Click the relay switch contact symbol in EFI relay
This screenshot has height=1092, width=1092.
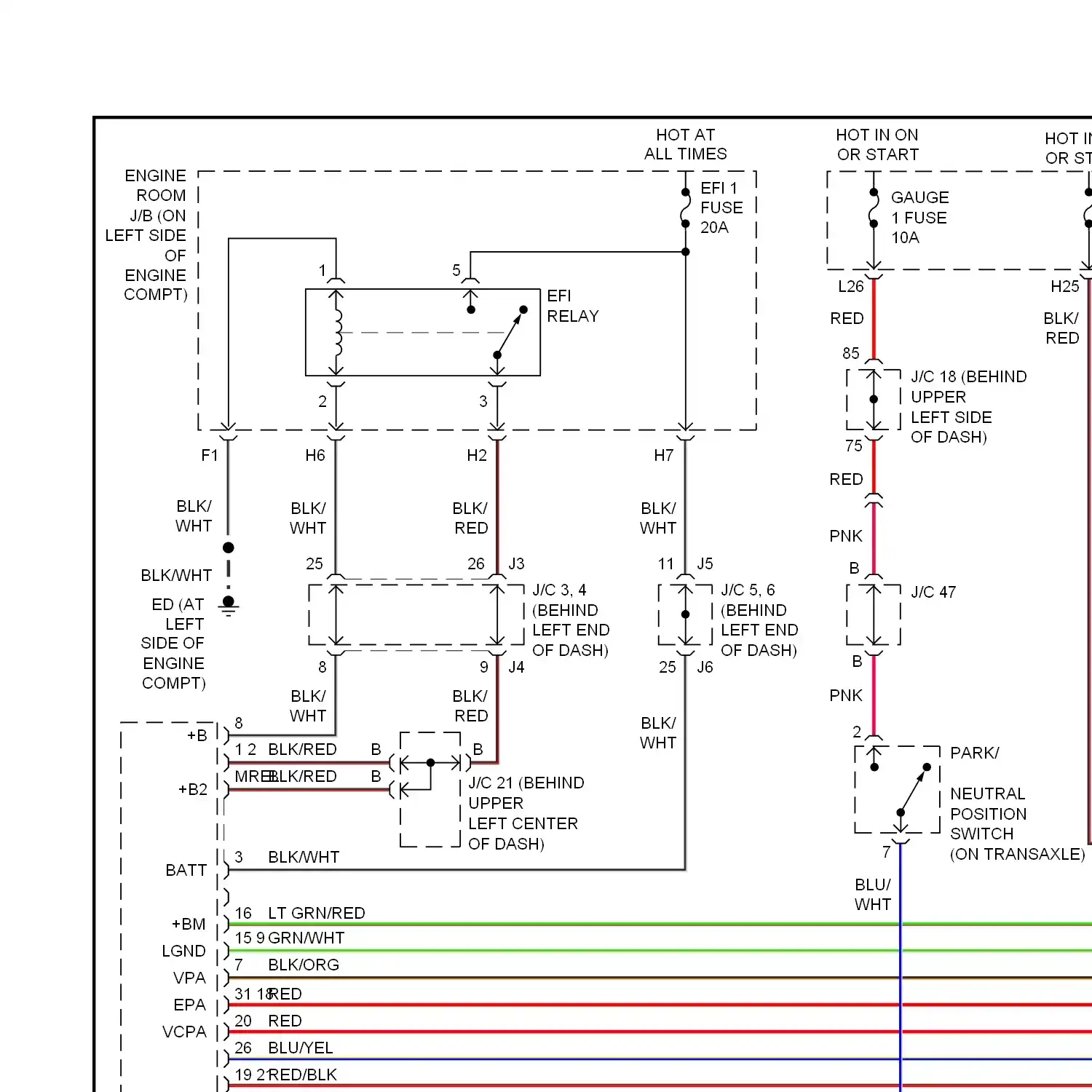point(510,332)
